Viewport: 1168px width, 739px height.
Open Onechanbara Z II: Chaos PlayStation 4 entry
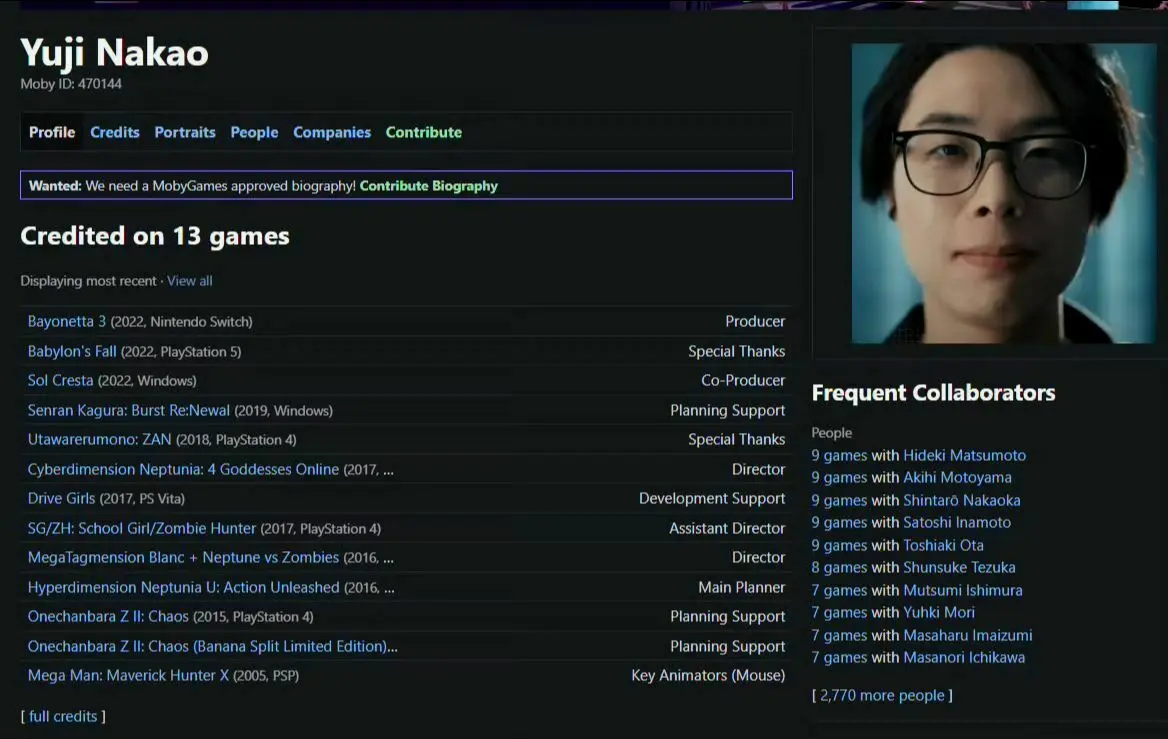coord(108,617)
